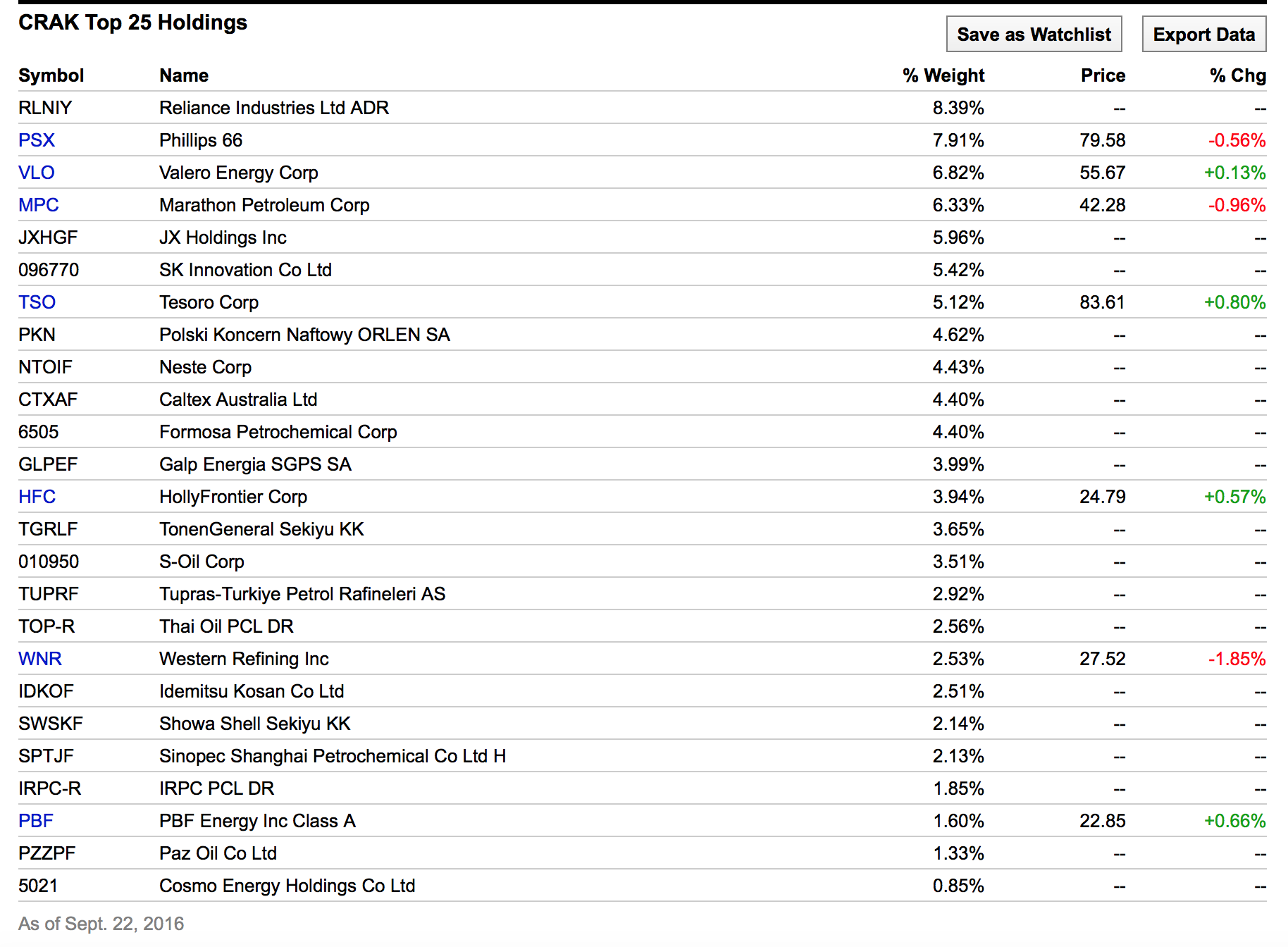Click the PKN symbol text
The image size is (1288, 947).
(x=37, y=335)
